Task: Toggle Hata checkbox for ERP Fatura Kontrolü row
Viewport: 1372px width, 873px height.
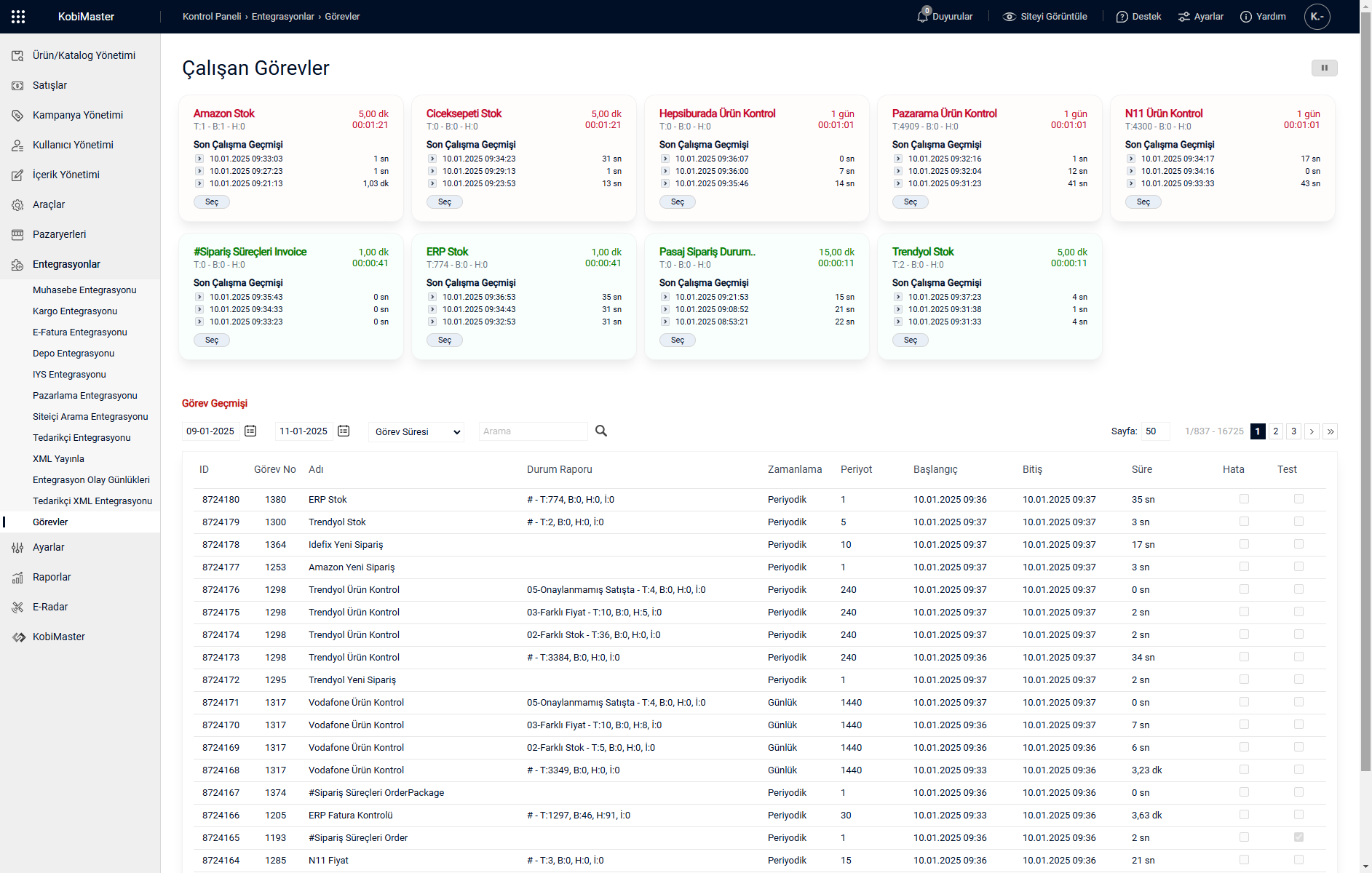Action: (x=1244, y=815)
